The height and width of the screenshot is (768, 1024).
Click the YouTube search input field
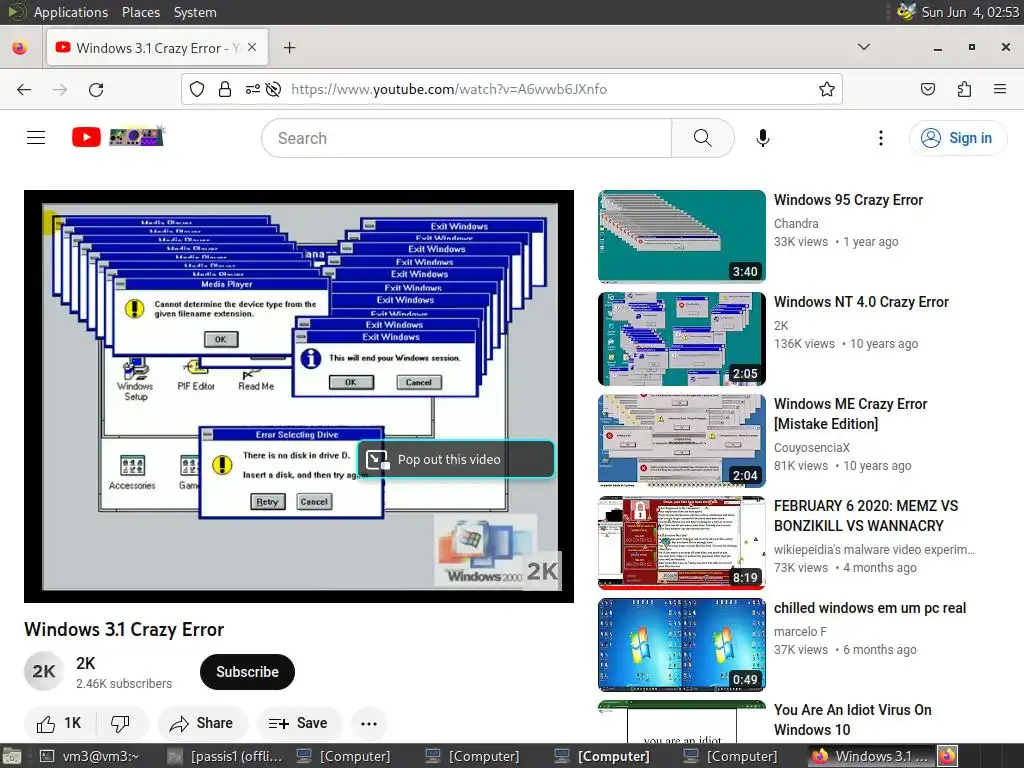tap(466, 138)
